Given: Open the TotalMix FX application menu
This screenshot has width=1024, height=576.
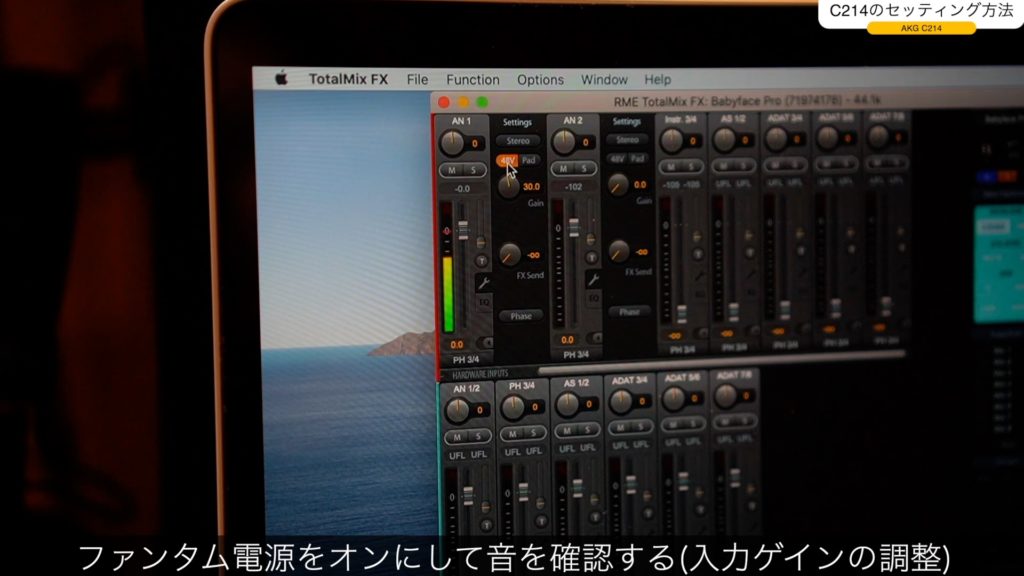Looking at the screenshot, I should click(348, 80).
